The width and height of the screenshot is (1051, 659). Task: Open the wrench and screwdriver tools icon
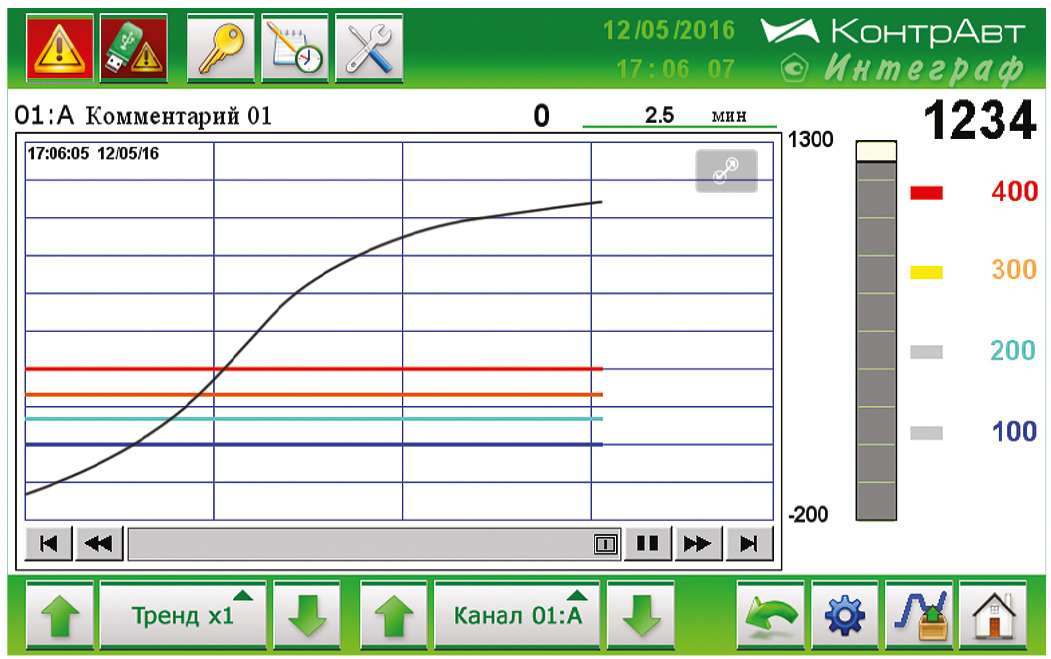point(369,48)
